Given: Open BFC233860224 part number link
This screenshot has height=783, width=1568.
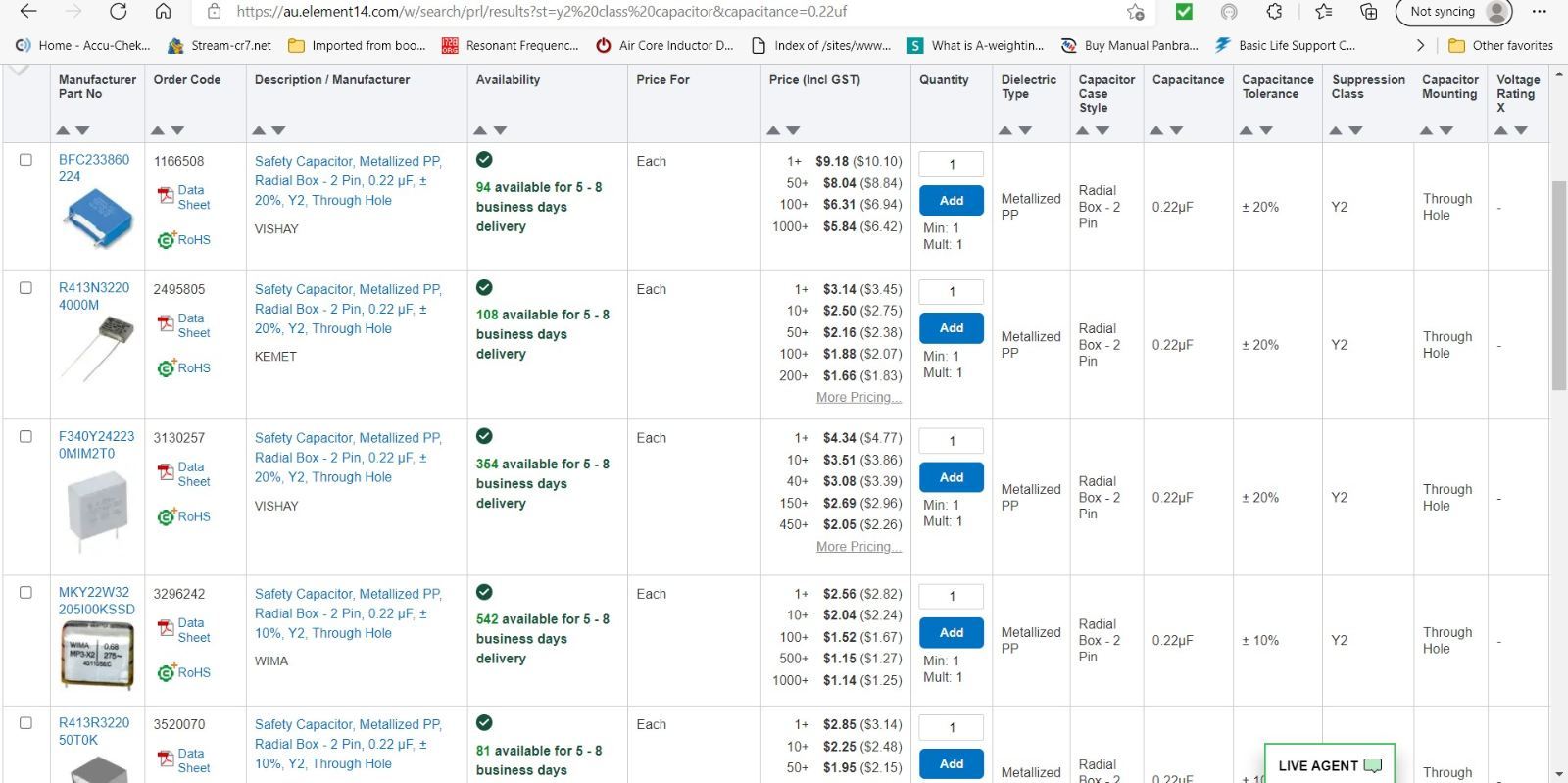Looking at the screenshot, I should pos(94,168).
